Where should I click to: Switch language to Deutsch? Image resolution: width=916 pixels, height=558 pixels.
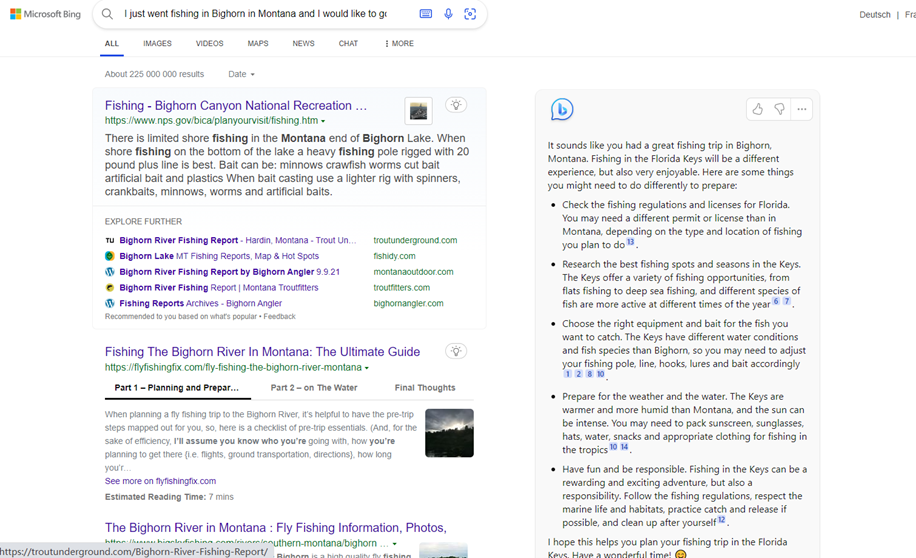[875, 15]
